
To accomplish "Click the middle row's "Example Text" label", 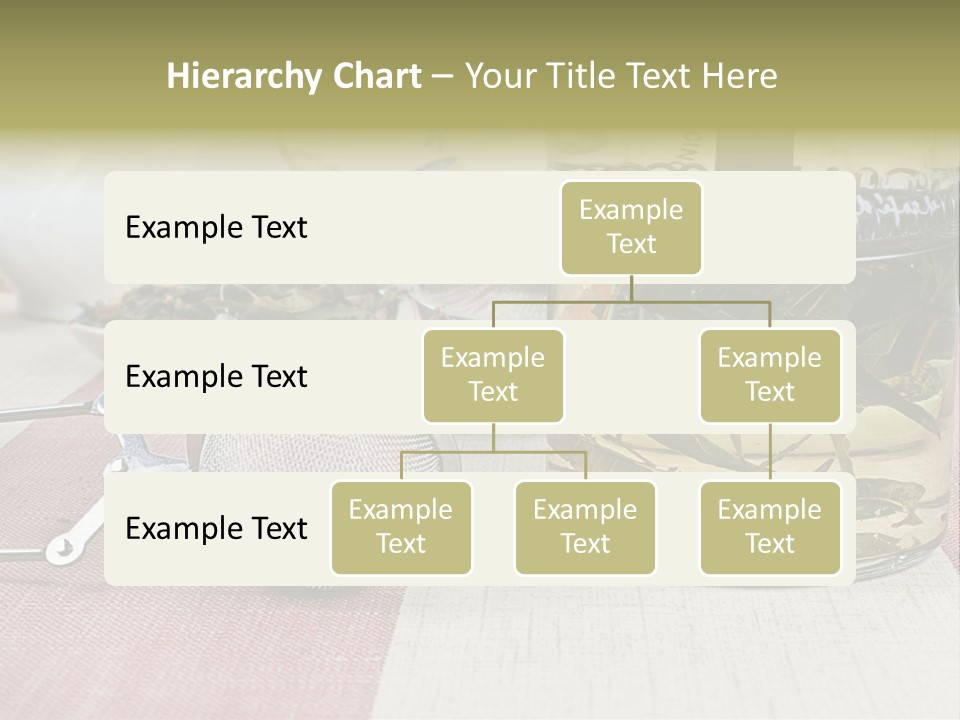I will click(x=216, y=377).
